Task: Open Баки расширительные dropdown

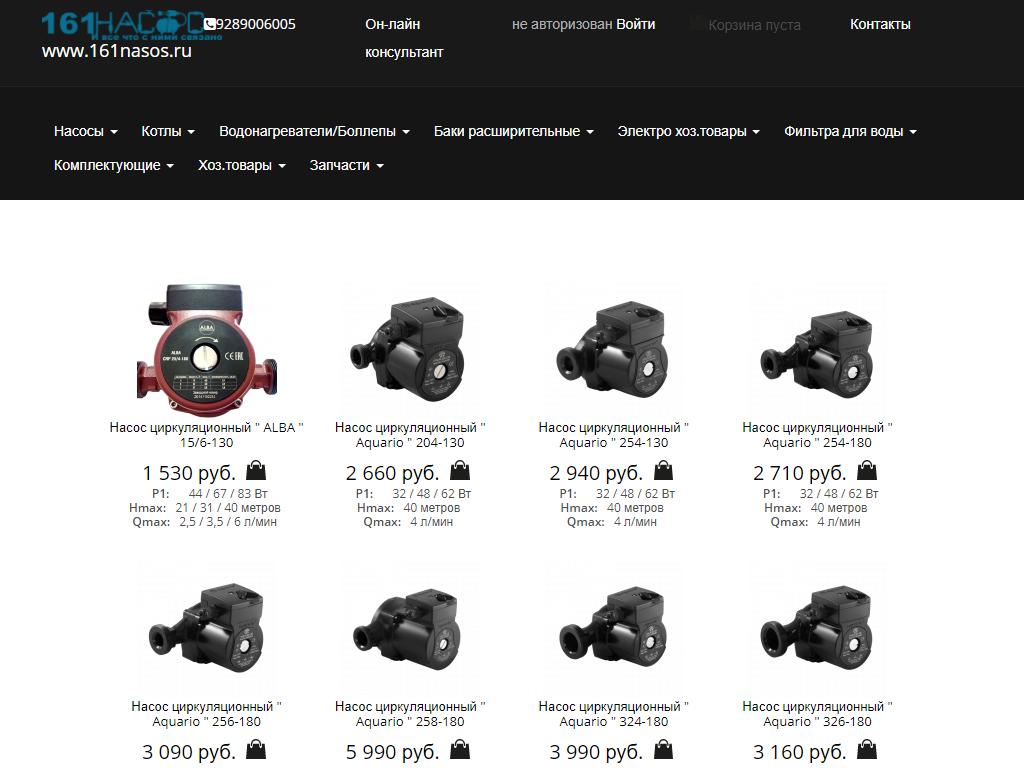Action: (513, 131)
